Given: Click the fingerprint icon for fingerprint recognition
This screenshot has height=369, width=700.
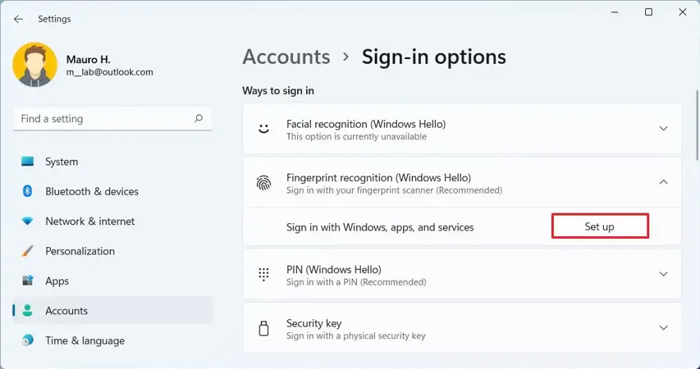Looking at the screenshot, I should click(x=264, y=183).
